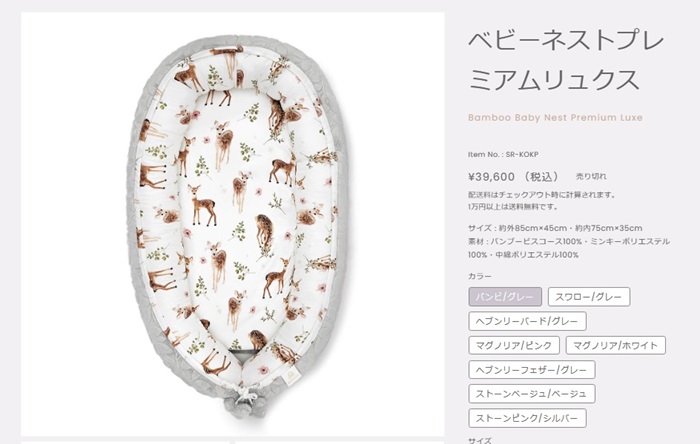
Task: Click the product title ベビーネストプレミアムリュクス
Action: point(566,60)
